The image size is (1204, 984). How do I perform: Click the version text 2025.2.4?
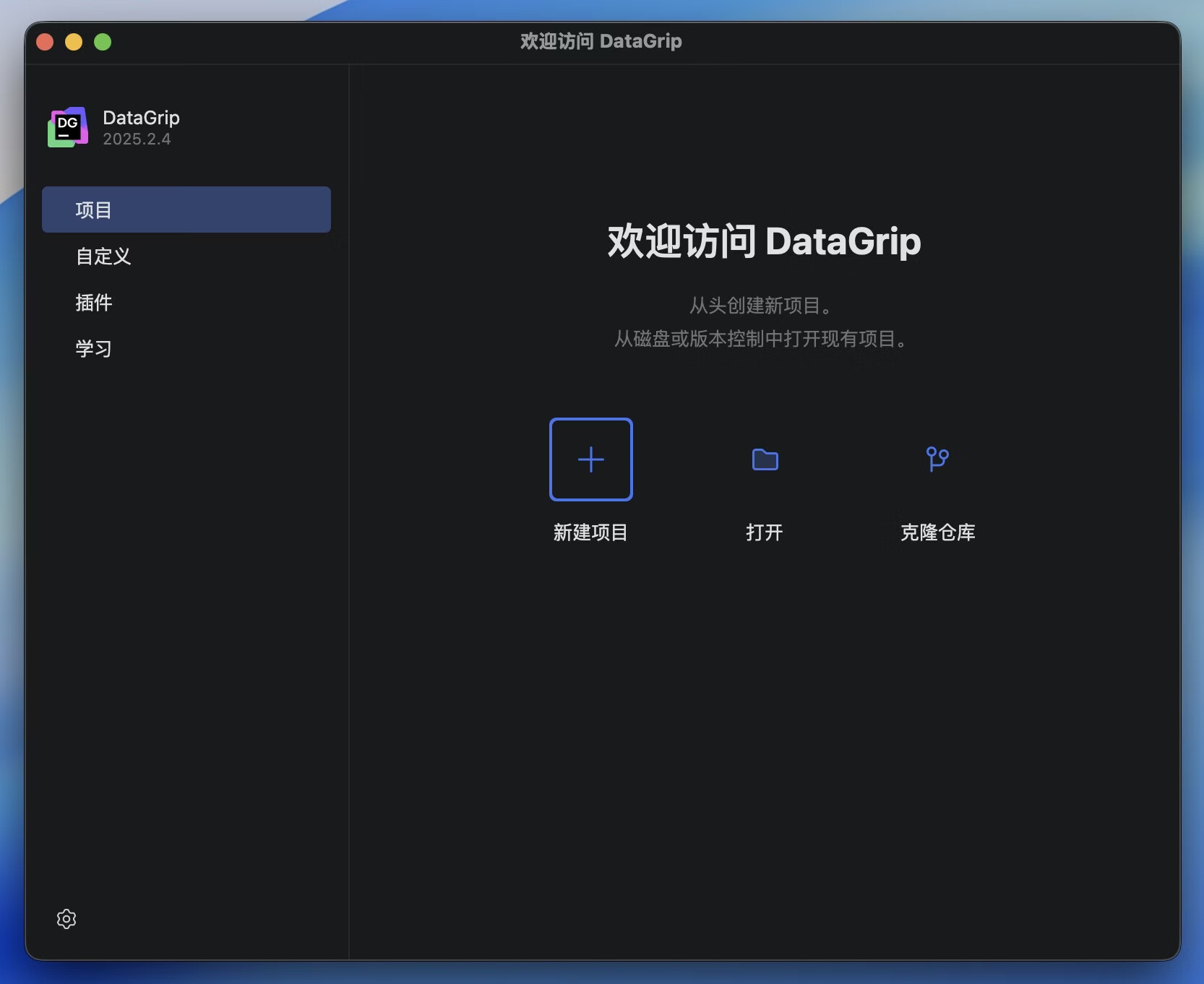137,139
